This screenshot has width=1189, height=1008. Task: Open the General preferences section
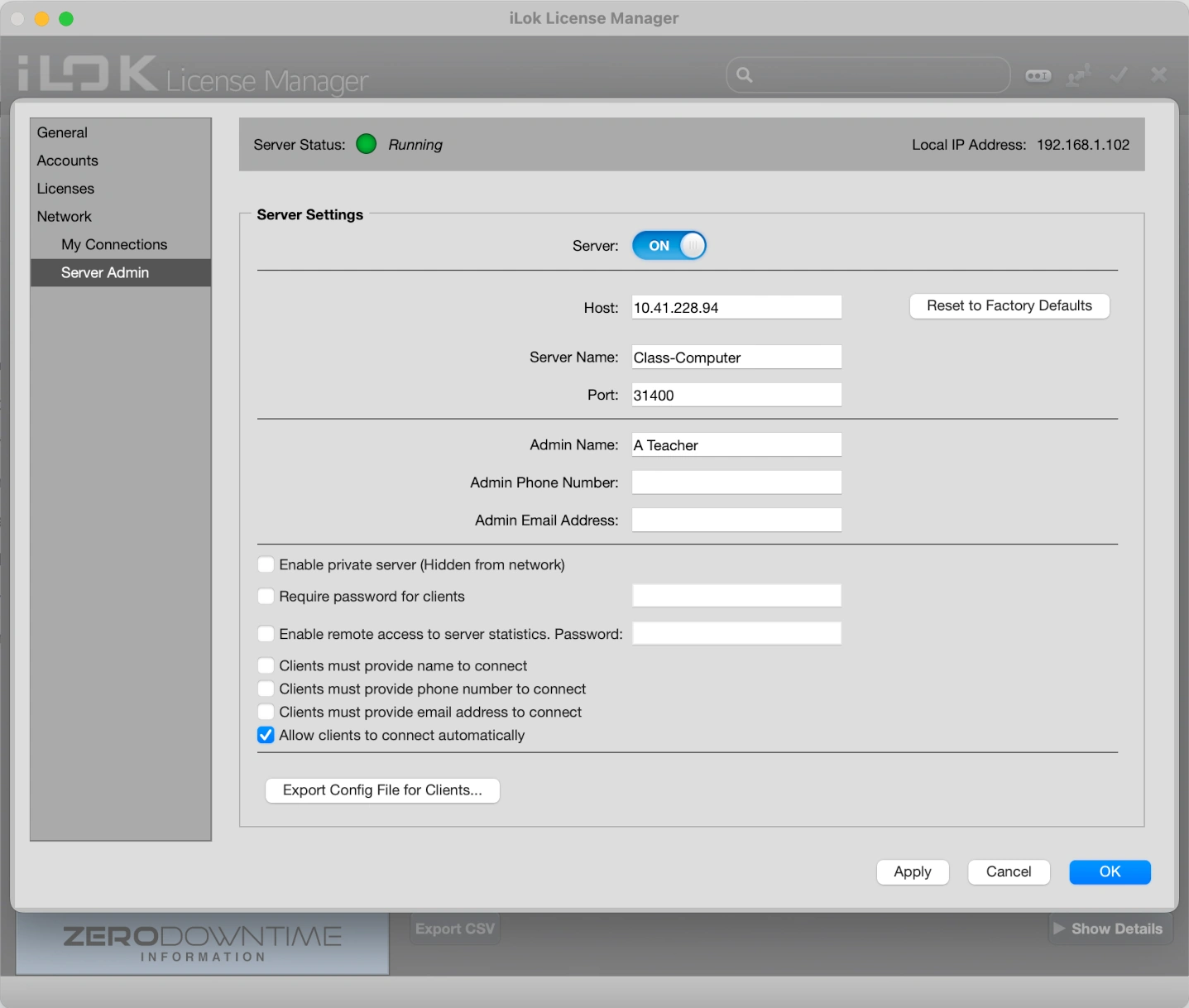[62, 132]
